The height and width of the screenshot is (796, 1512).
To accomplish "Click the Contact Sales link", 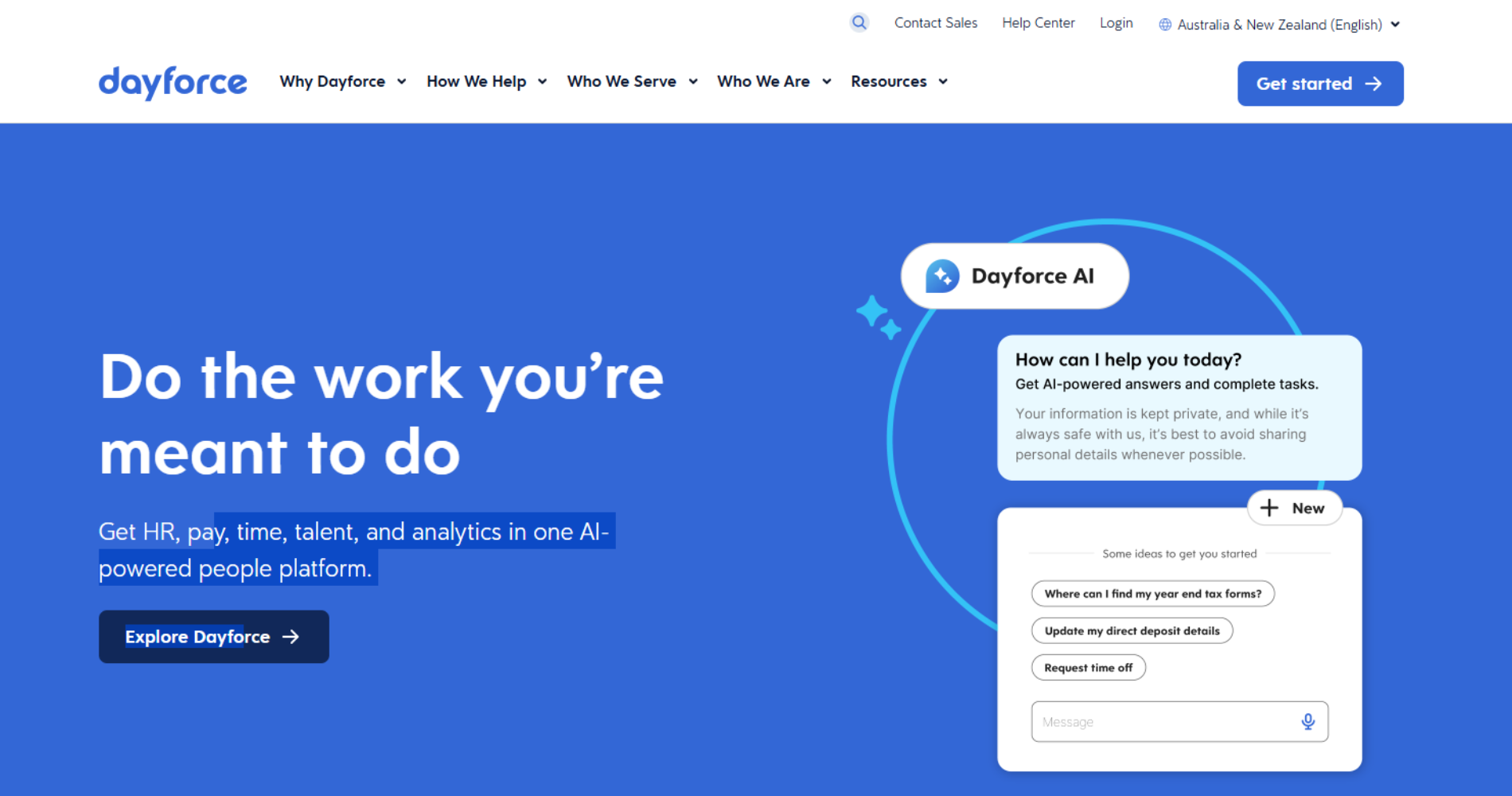I will 936,22.
